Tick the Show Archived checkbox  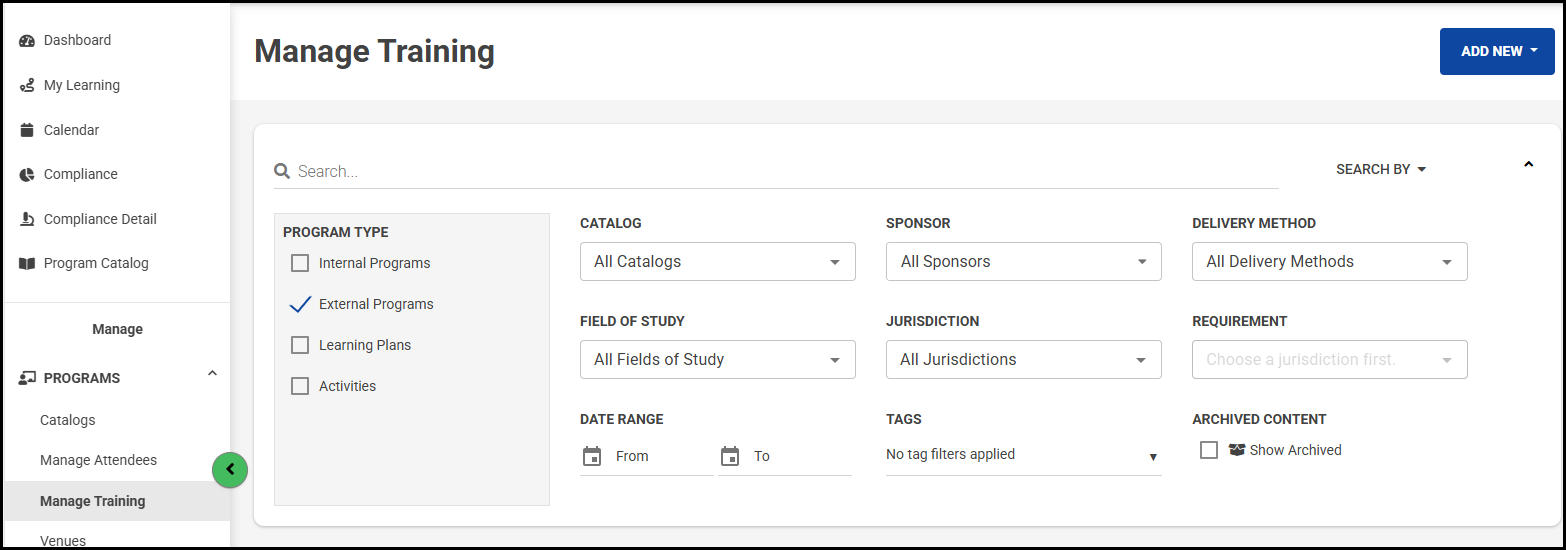point(1209,450)
